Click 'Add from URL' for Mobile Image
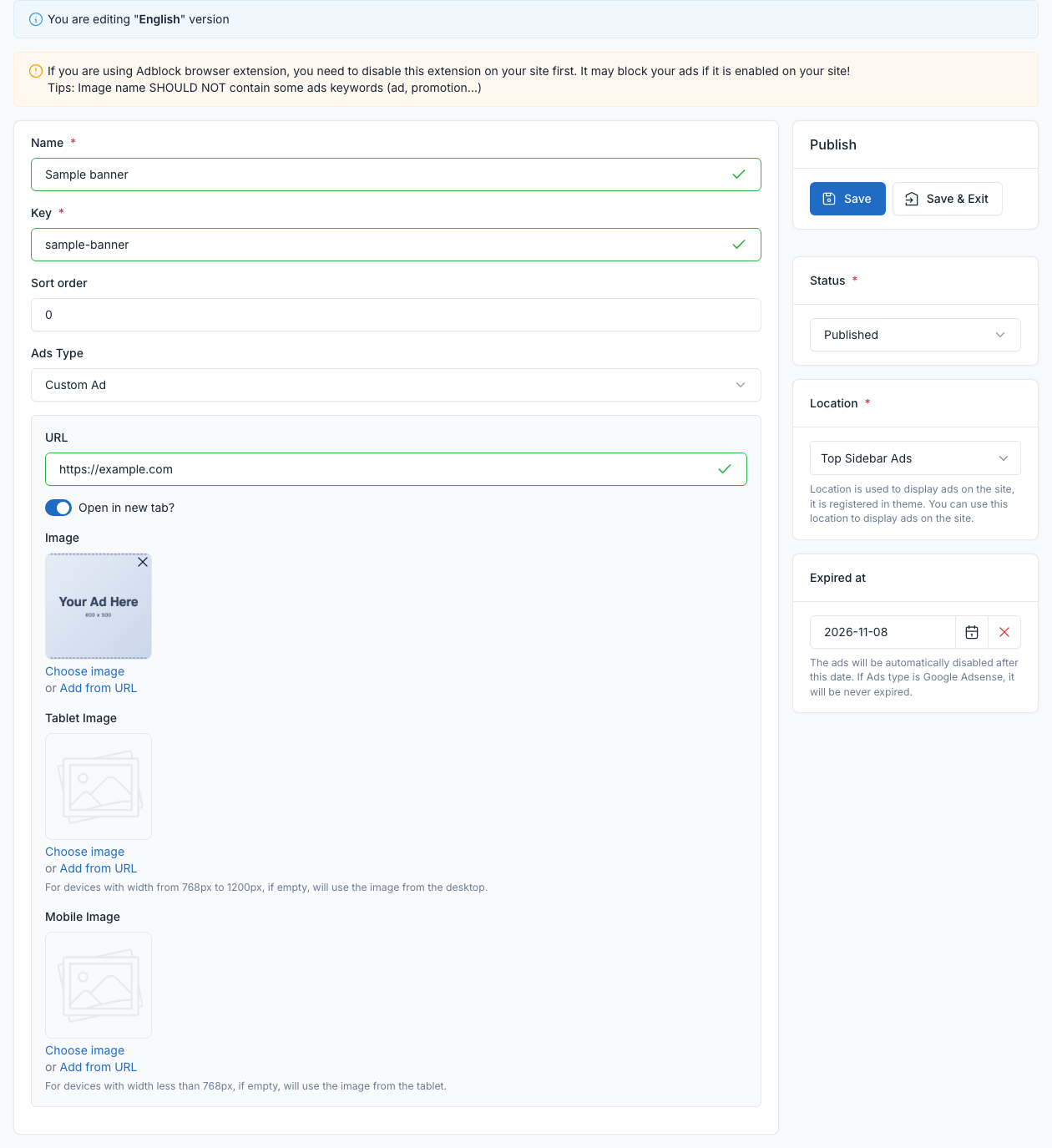1052x1148 pixels. click(99, 1067)
